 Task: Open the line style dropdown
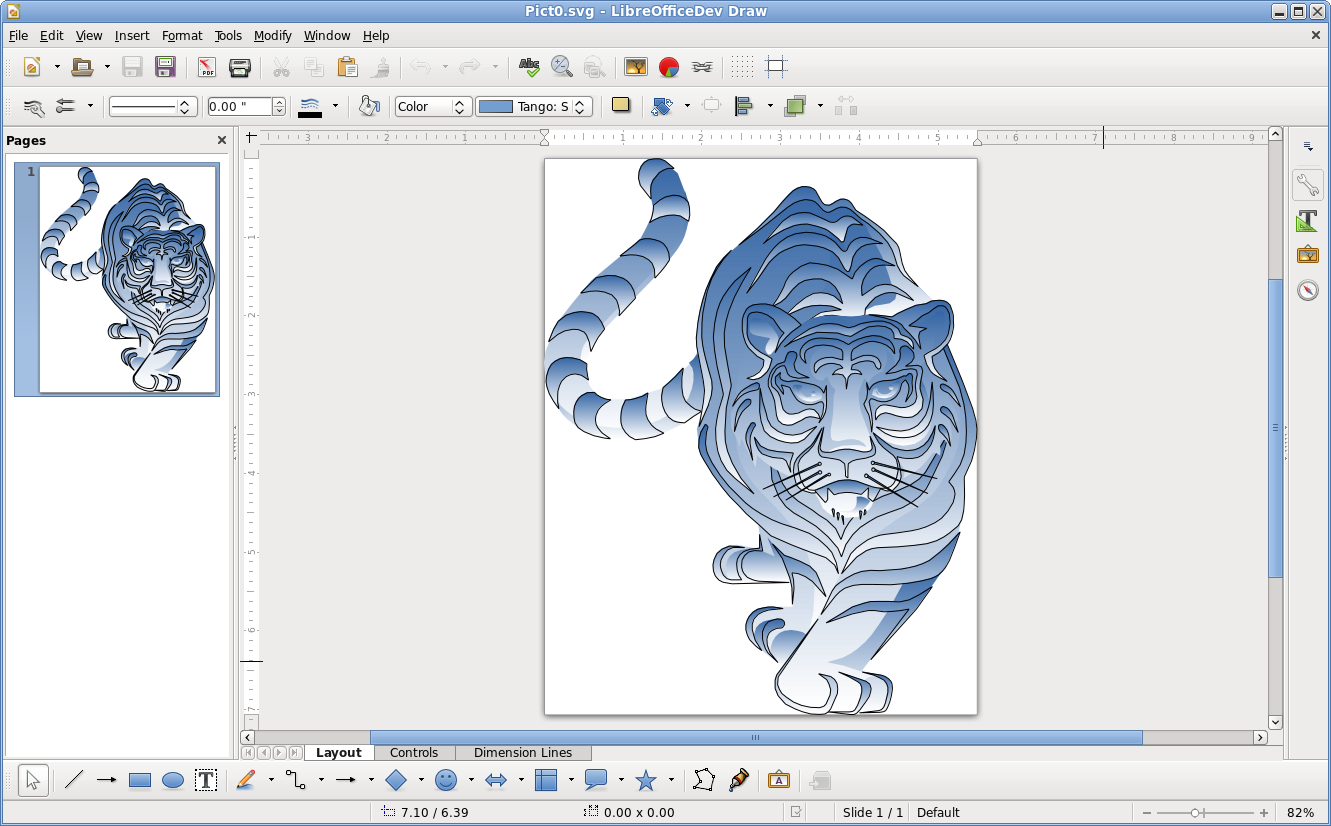click(x=184, y=106)
